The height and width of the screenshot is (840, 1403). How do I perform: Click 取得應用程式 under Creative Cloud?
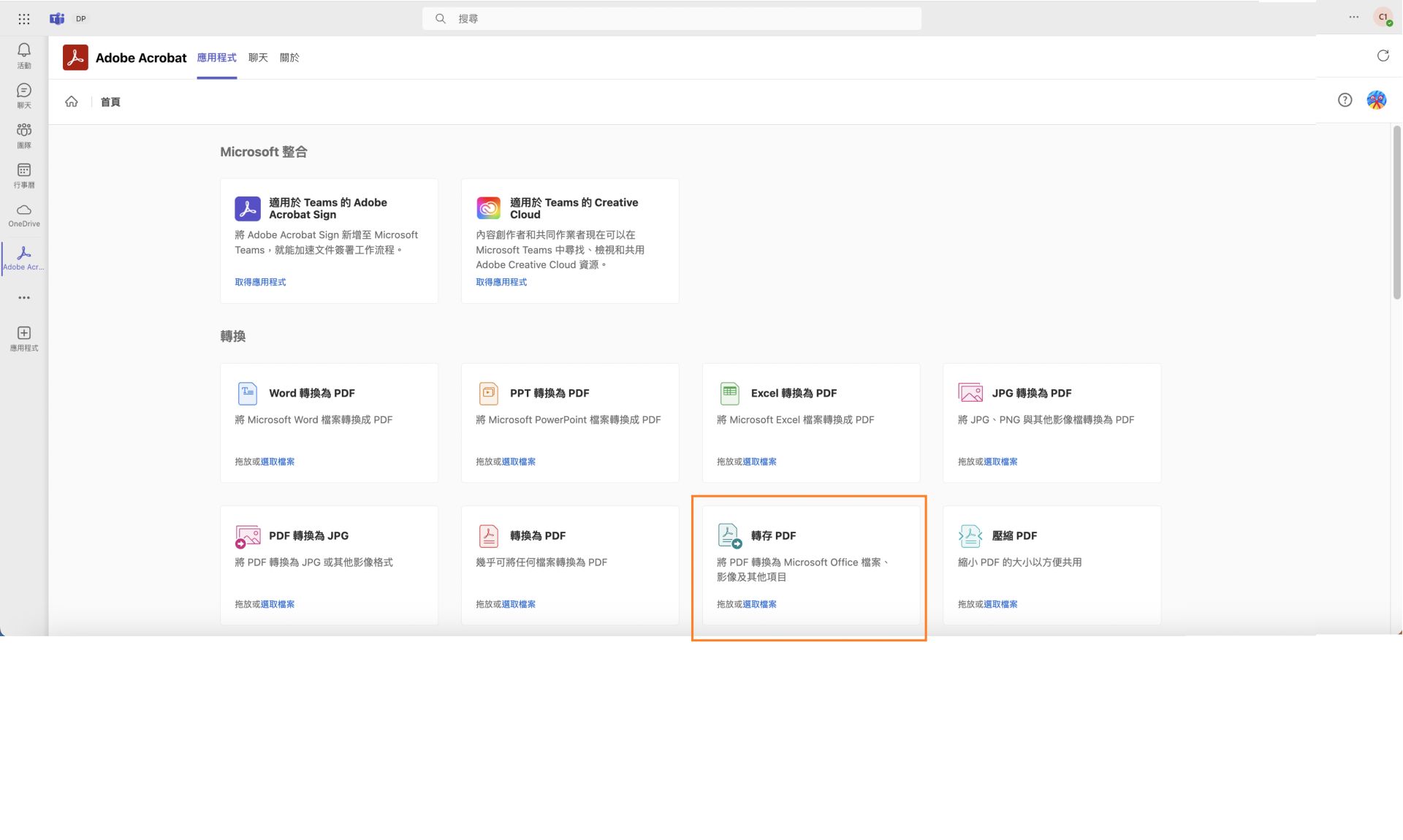pyautogui.click(x=501, y=282)
